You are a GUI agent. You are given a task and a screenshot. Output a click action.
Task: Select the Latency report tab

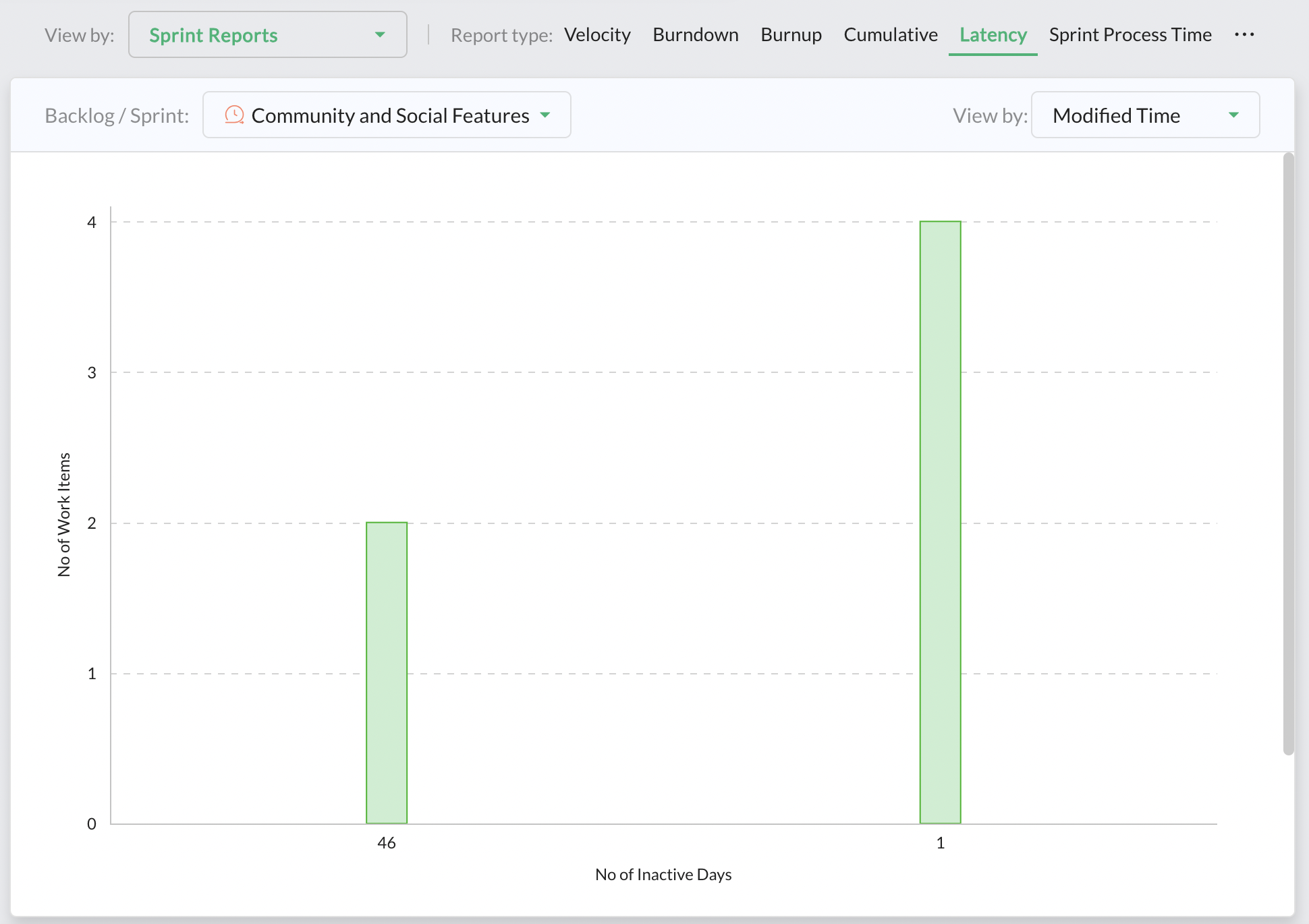993,35
